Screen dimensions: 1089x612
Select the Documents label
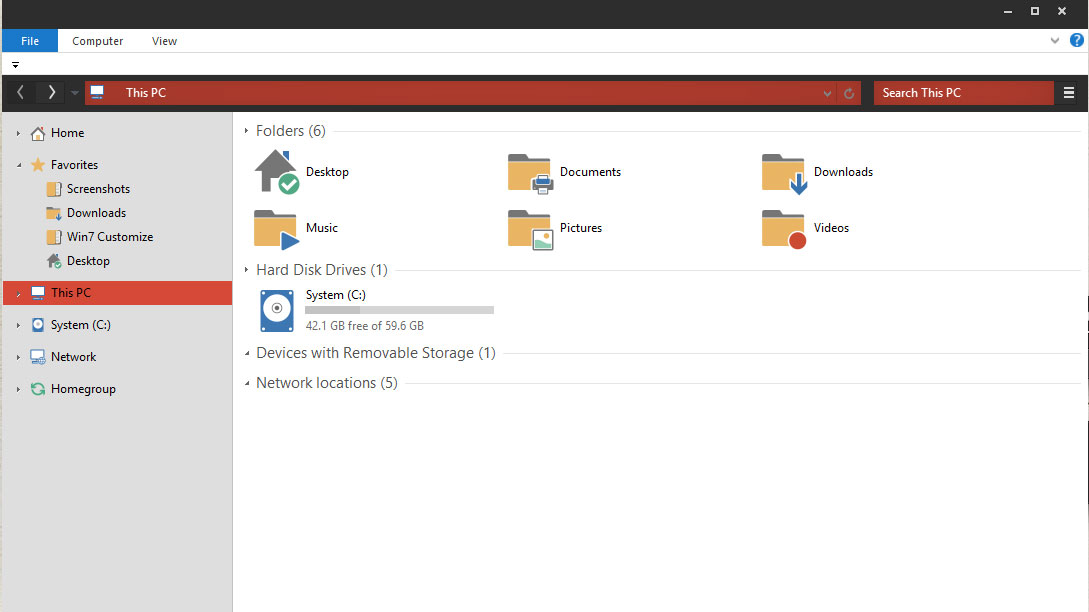point(590,172)
